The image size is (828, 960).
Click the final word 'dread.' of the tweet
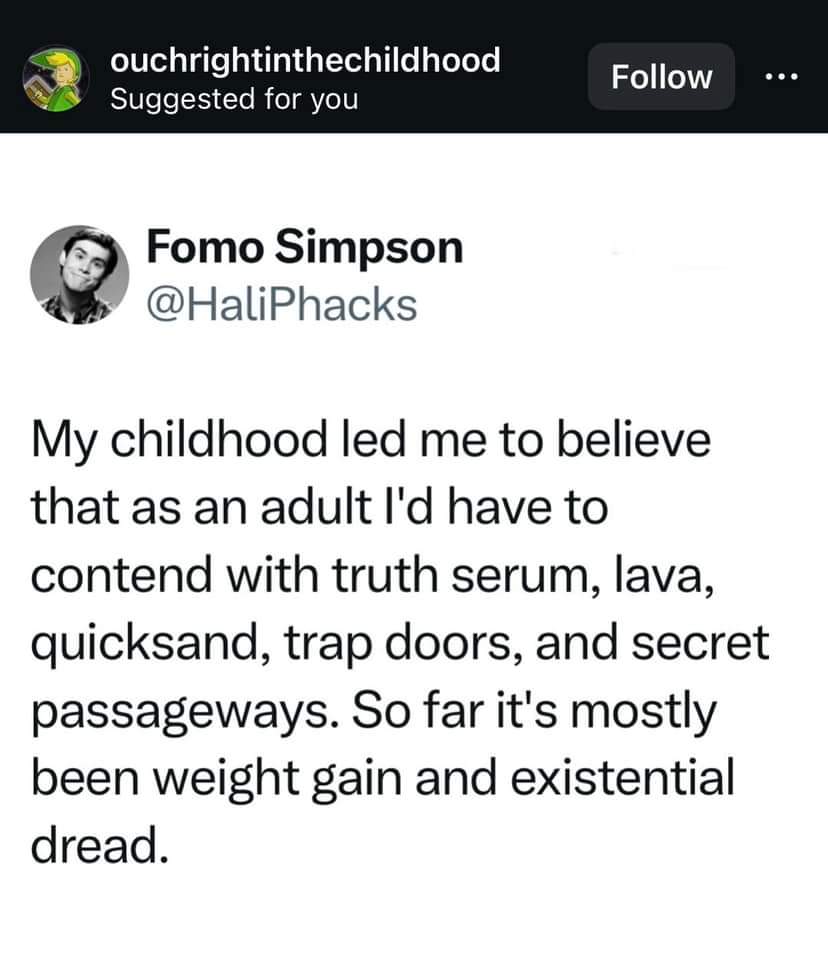coord(100,844)
